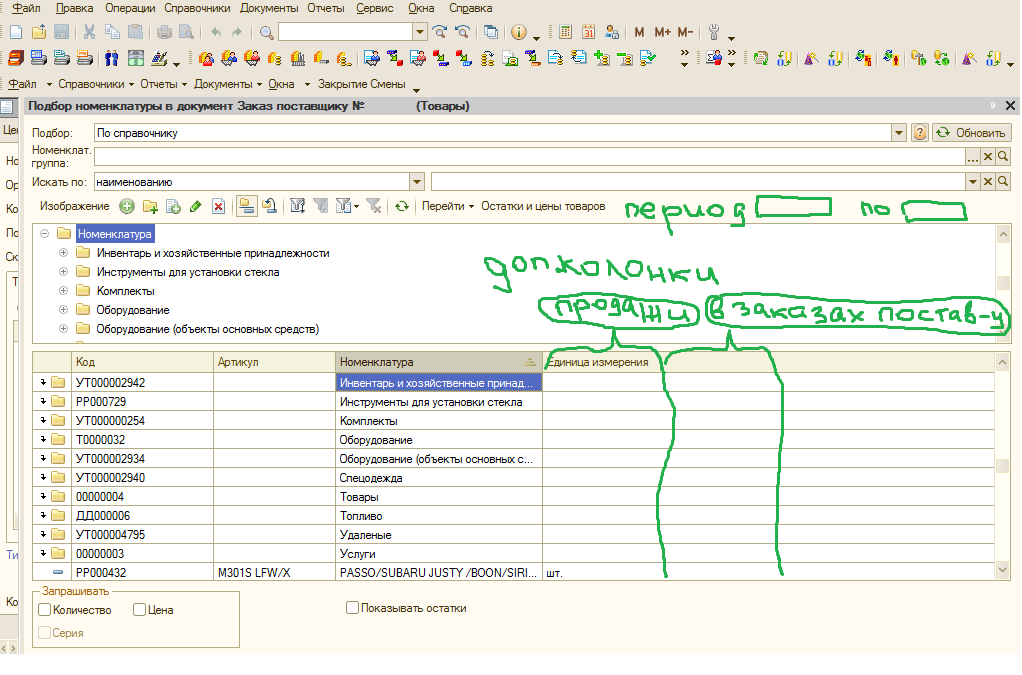
Task: Click the green refresh list icon
Action: point(401,206)
